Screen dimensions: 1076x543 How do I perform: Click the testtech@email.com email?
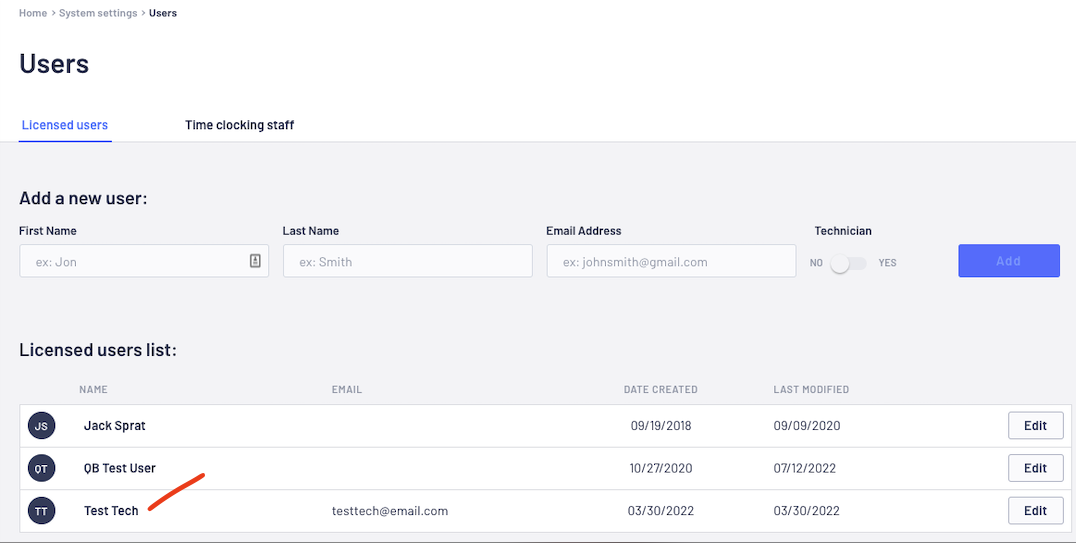coord(390,511)
